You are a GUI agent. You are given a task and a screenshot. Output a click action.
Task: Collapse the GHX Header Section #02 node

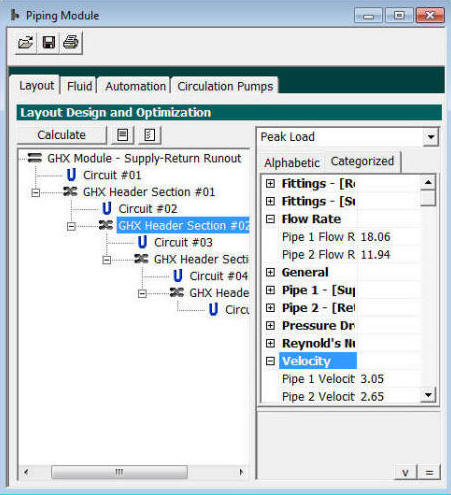point(71,226)
